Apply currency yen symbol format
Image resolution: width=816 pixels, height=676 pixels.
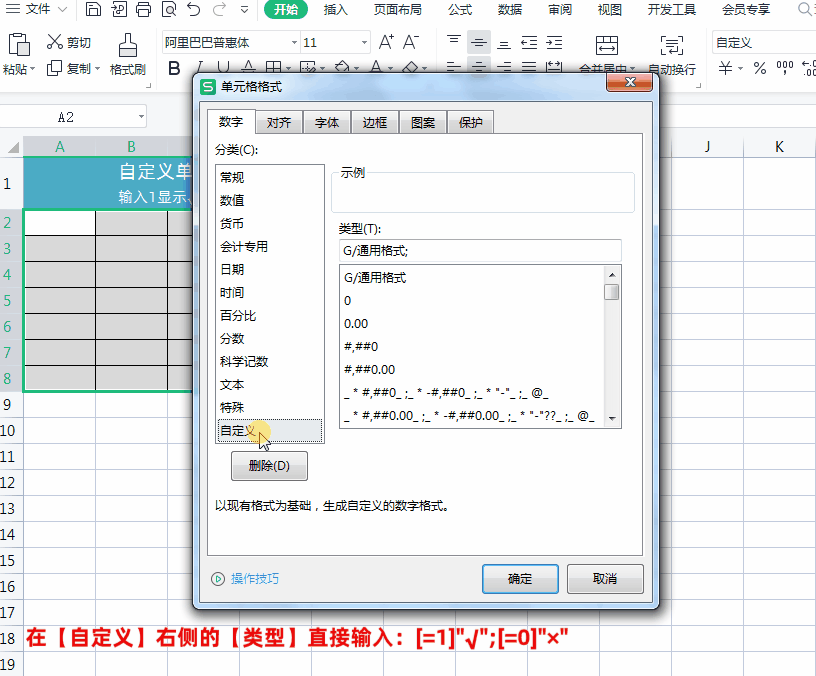coord(725,68)
